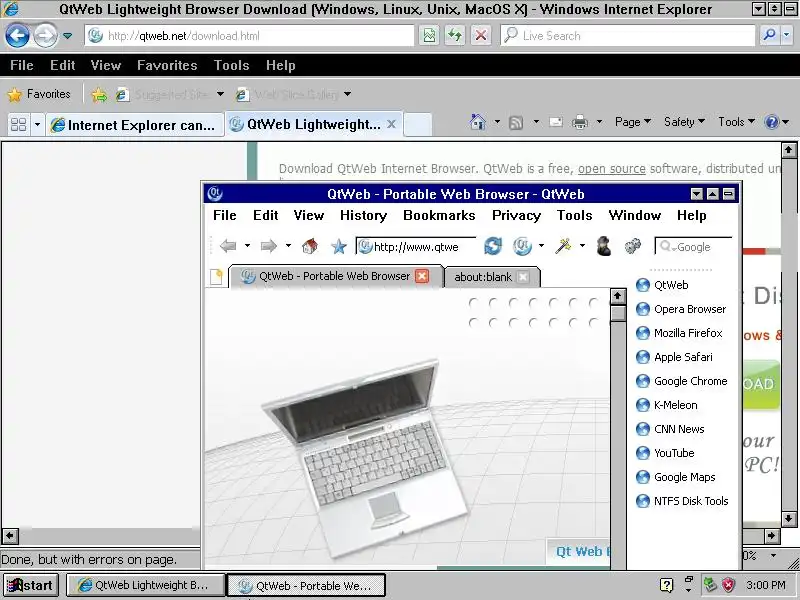Open Favorites star button
Screen dimensions: 800x600
(38, 94)
